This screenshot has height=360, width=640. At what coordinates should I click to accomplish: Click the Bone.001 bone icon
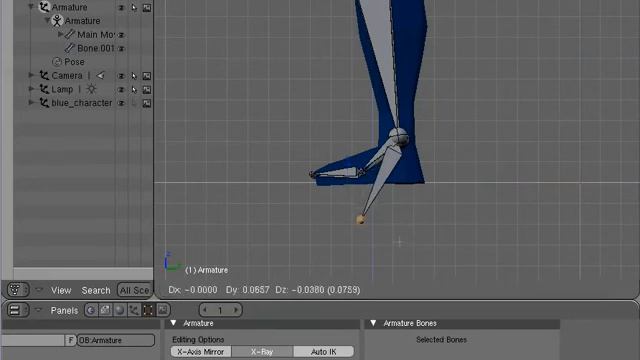pyautogui.click(x=70, y=48)
